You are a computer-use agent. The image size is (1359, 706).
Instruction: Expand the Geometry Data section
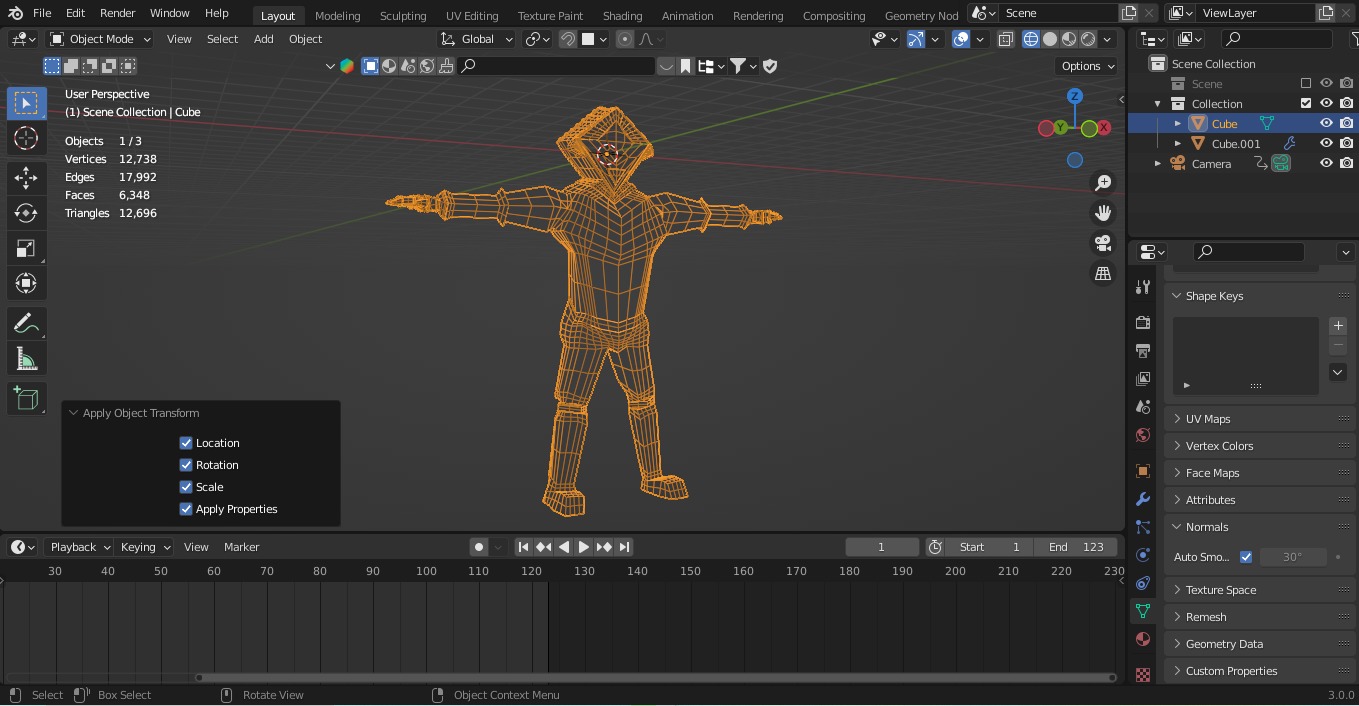(x=1224, y=644)
